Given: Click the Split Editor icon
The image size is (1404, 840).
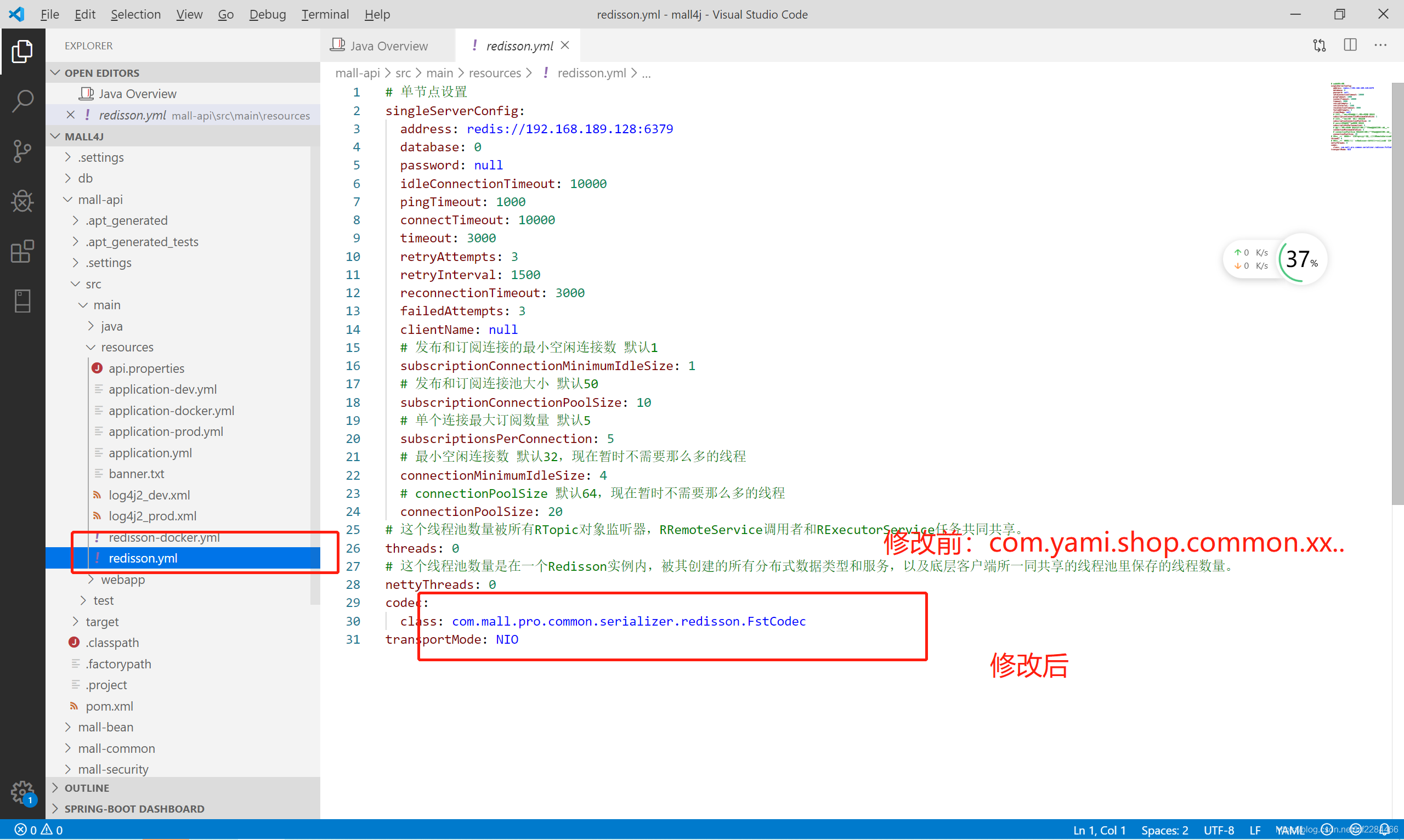Looking at the screenshot, I should click(1350, 46).
